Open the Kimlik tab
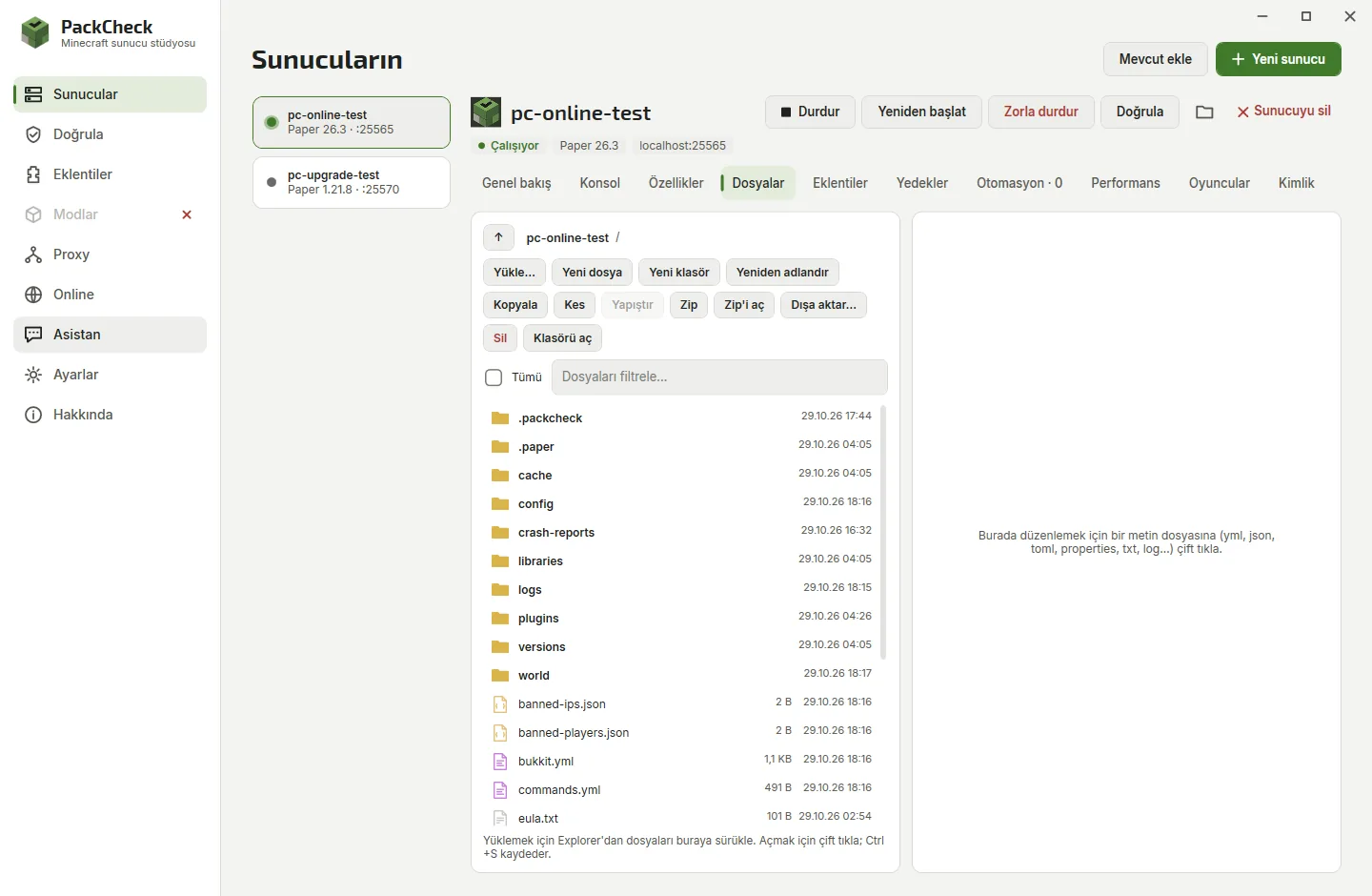The image size is (1372, 896). click(x=1296, y=183)
